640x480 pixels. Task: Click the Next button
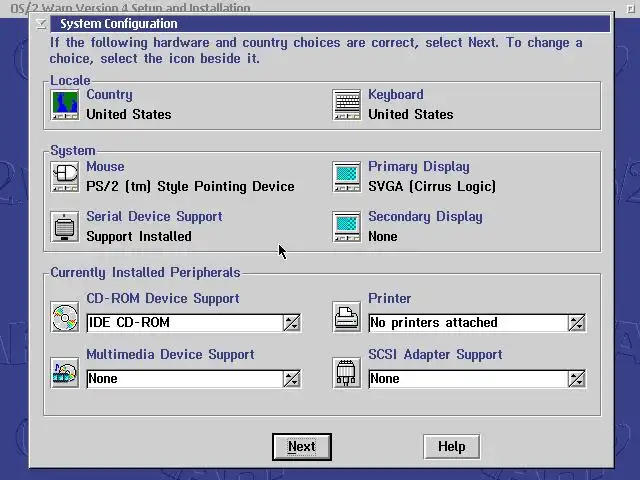[x=302, y=447]
